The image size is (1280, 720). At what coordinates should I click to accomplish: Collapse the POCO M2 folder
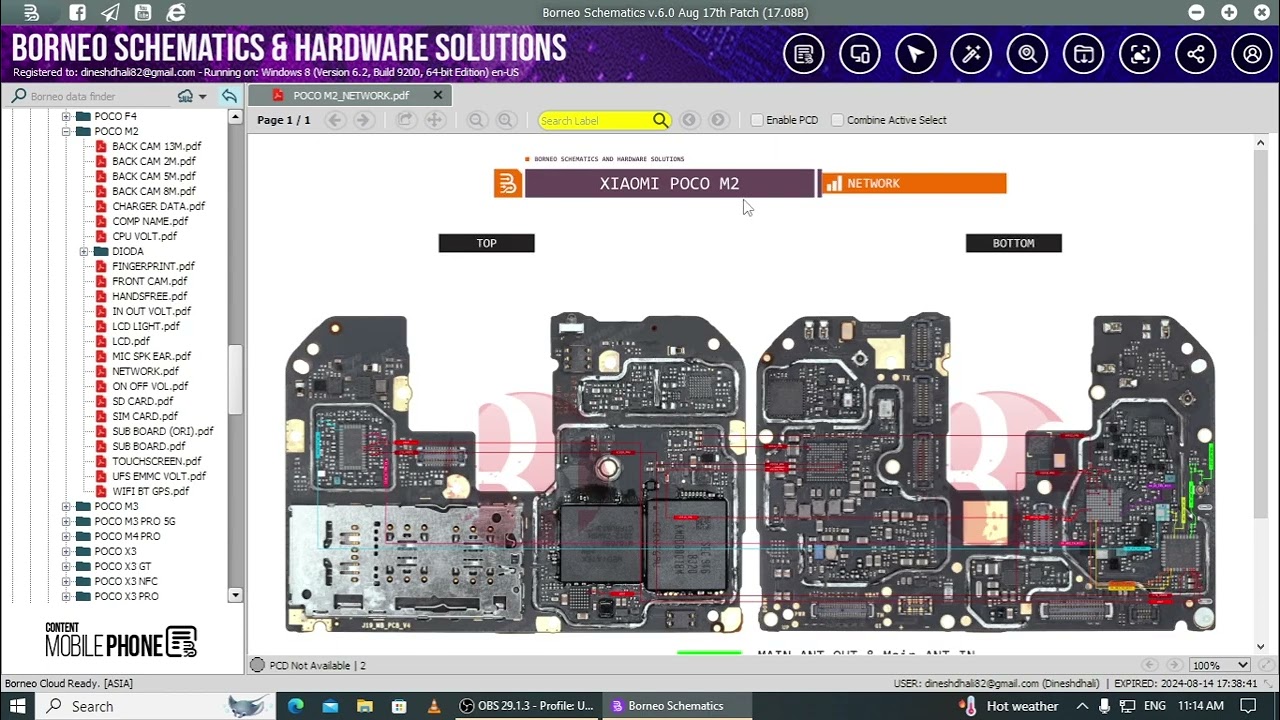[x=66, y=131]
